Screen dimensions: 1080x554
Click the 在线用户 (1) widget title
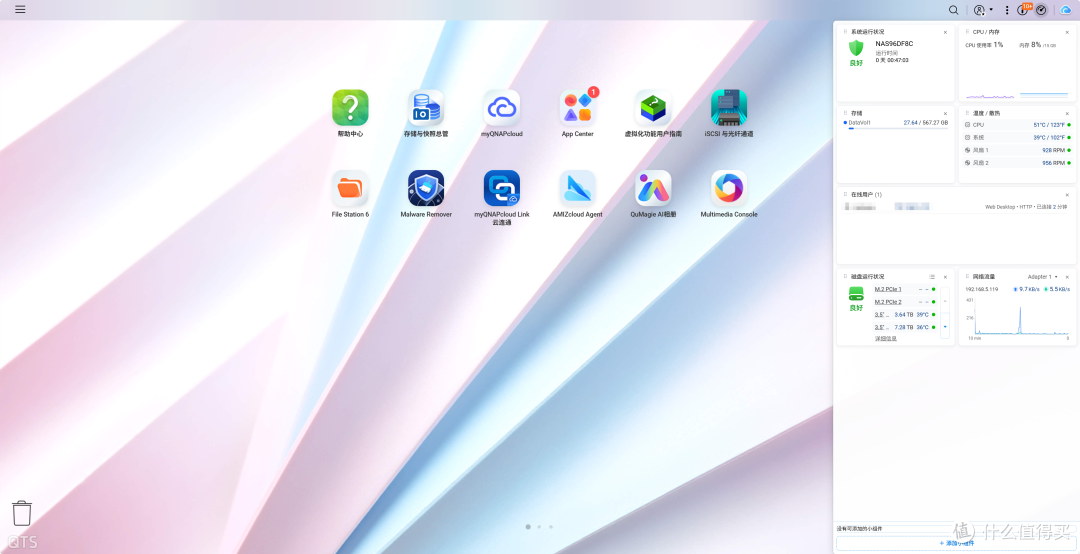coord(867,195)
